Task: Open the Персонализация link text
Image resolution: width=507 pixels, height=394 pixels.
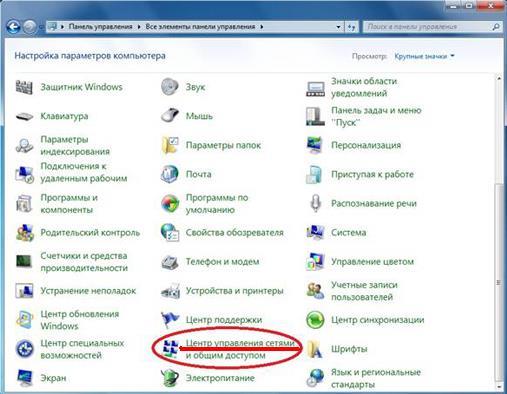Action: click(x=366, y=145)
